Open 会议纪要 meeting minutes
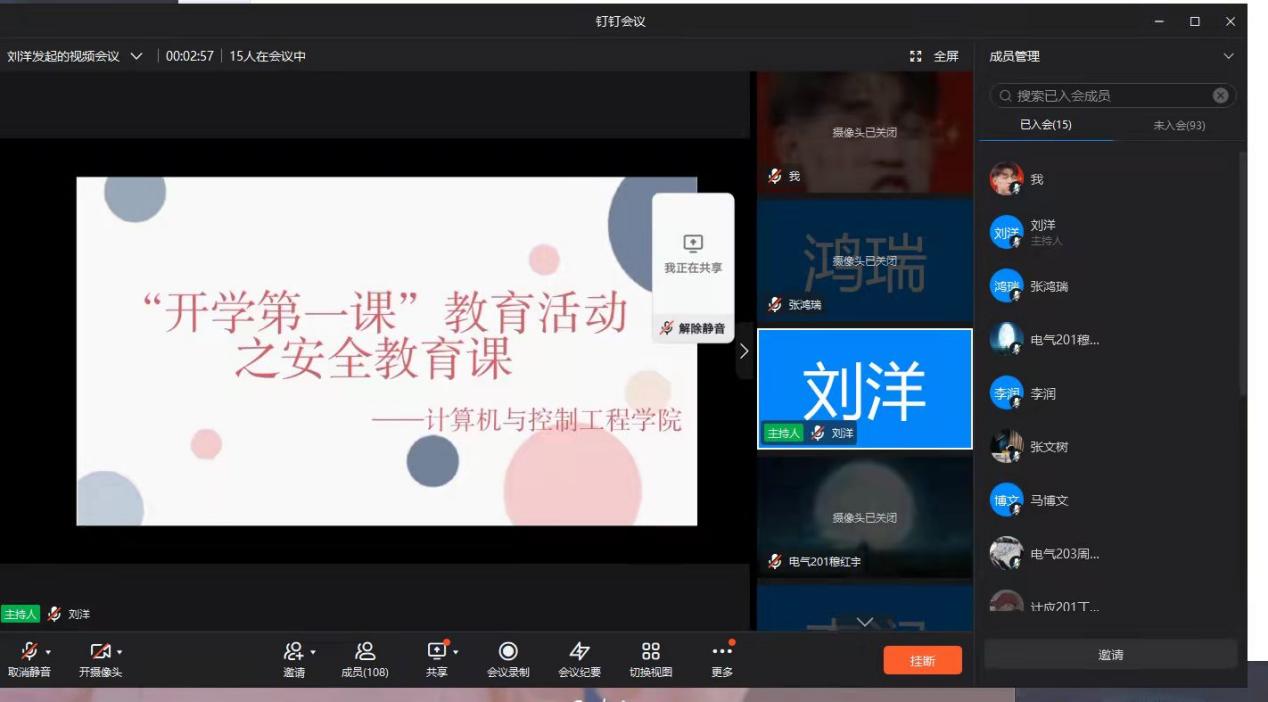 coord(579,652)
